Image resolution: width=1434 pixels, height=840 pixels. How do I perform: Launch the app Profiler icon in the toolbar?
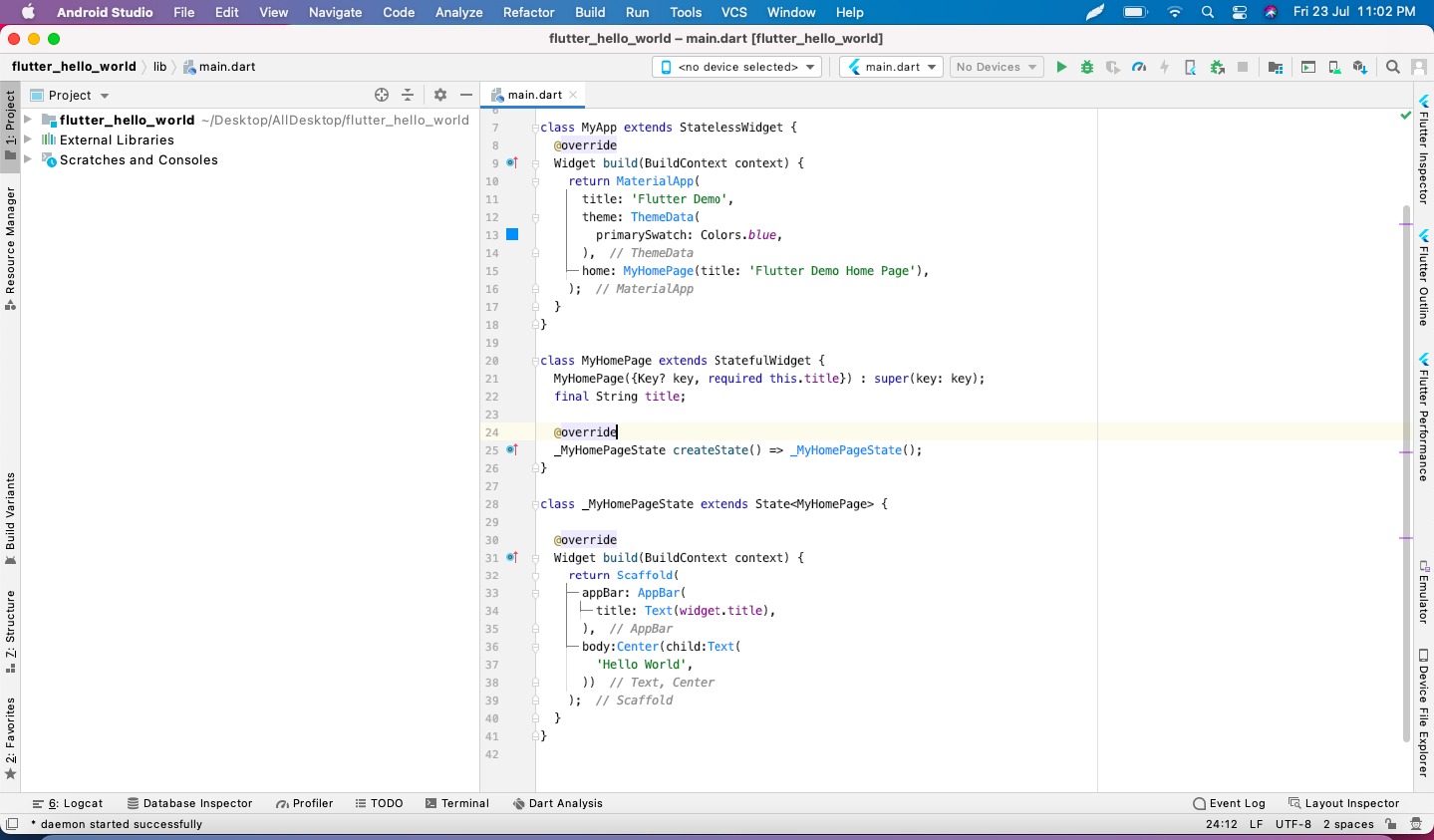pos(1139,67)
